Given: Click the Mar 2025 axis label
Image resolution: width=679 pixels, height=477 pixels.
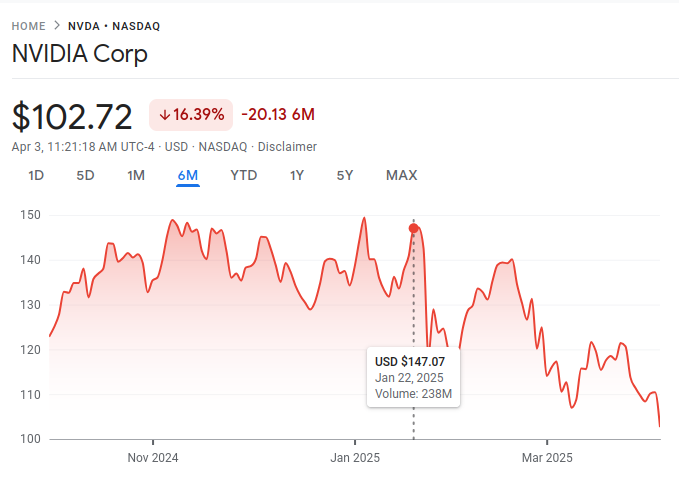Looking at the screenshot, I should pos(547,458).
